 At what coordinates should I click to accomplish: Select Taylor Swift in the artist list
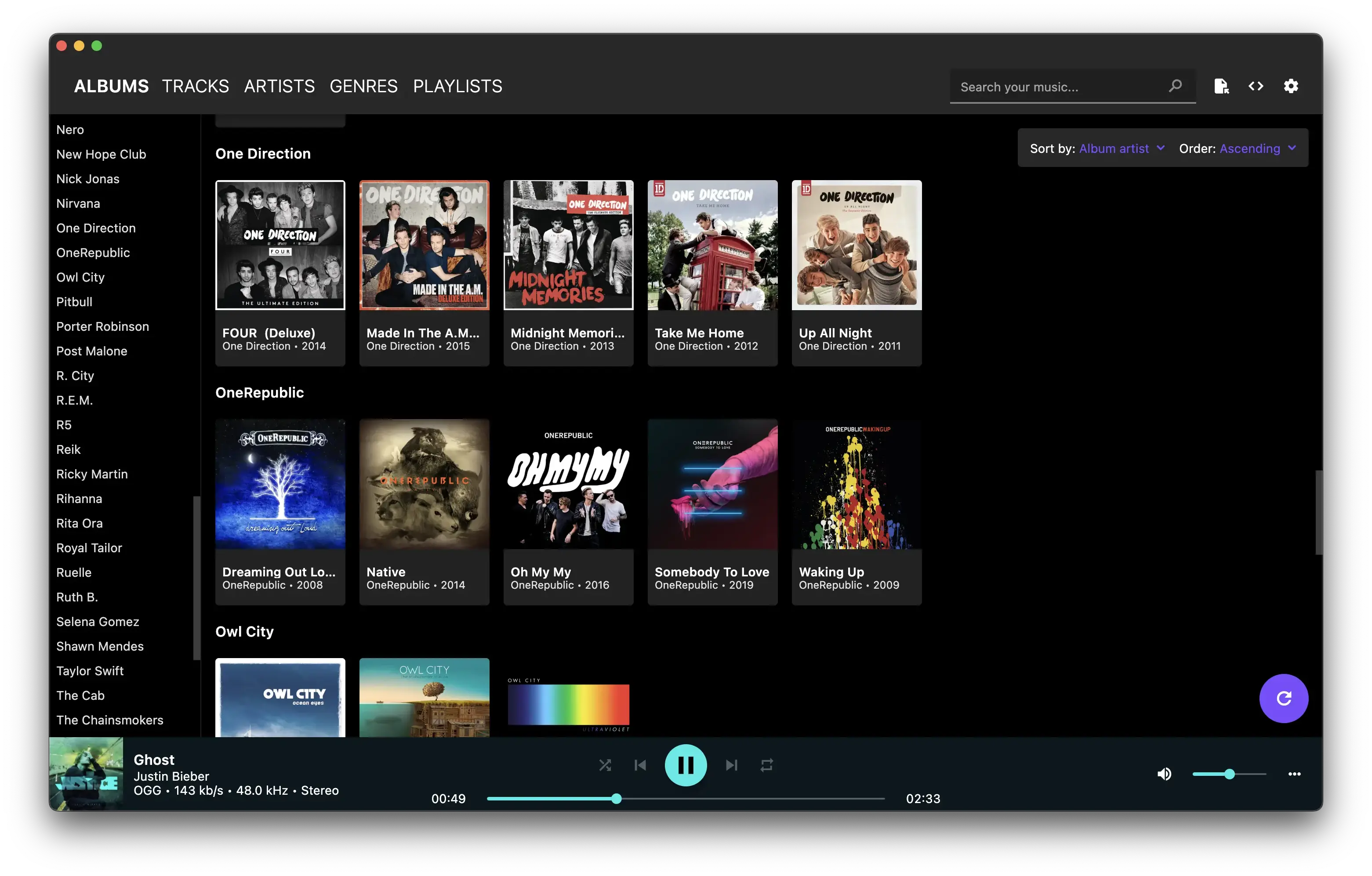click(x=90, y=670)
